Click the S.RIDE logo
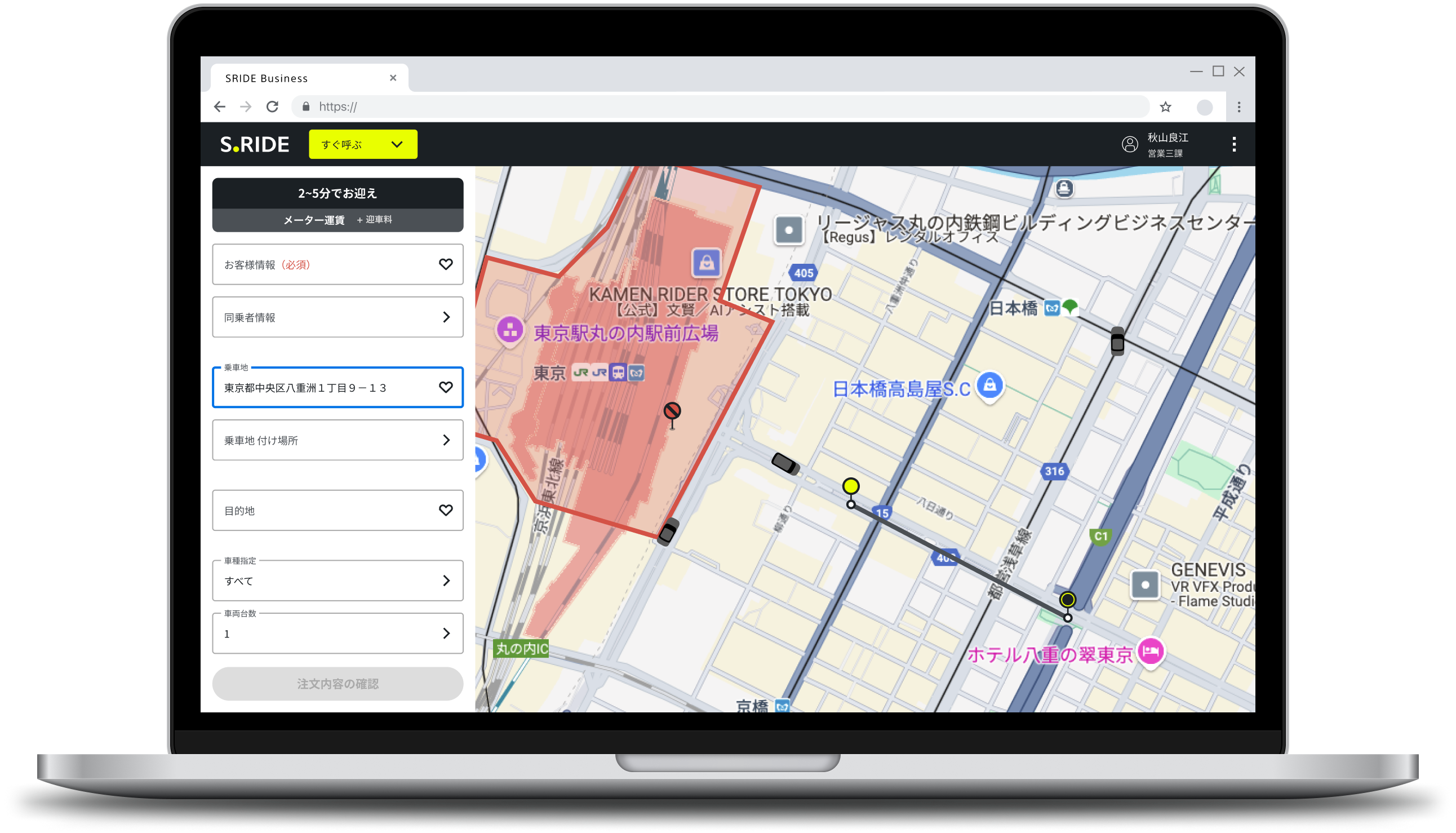1456x833 pixels. pos(255,145)
